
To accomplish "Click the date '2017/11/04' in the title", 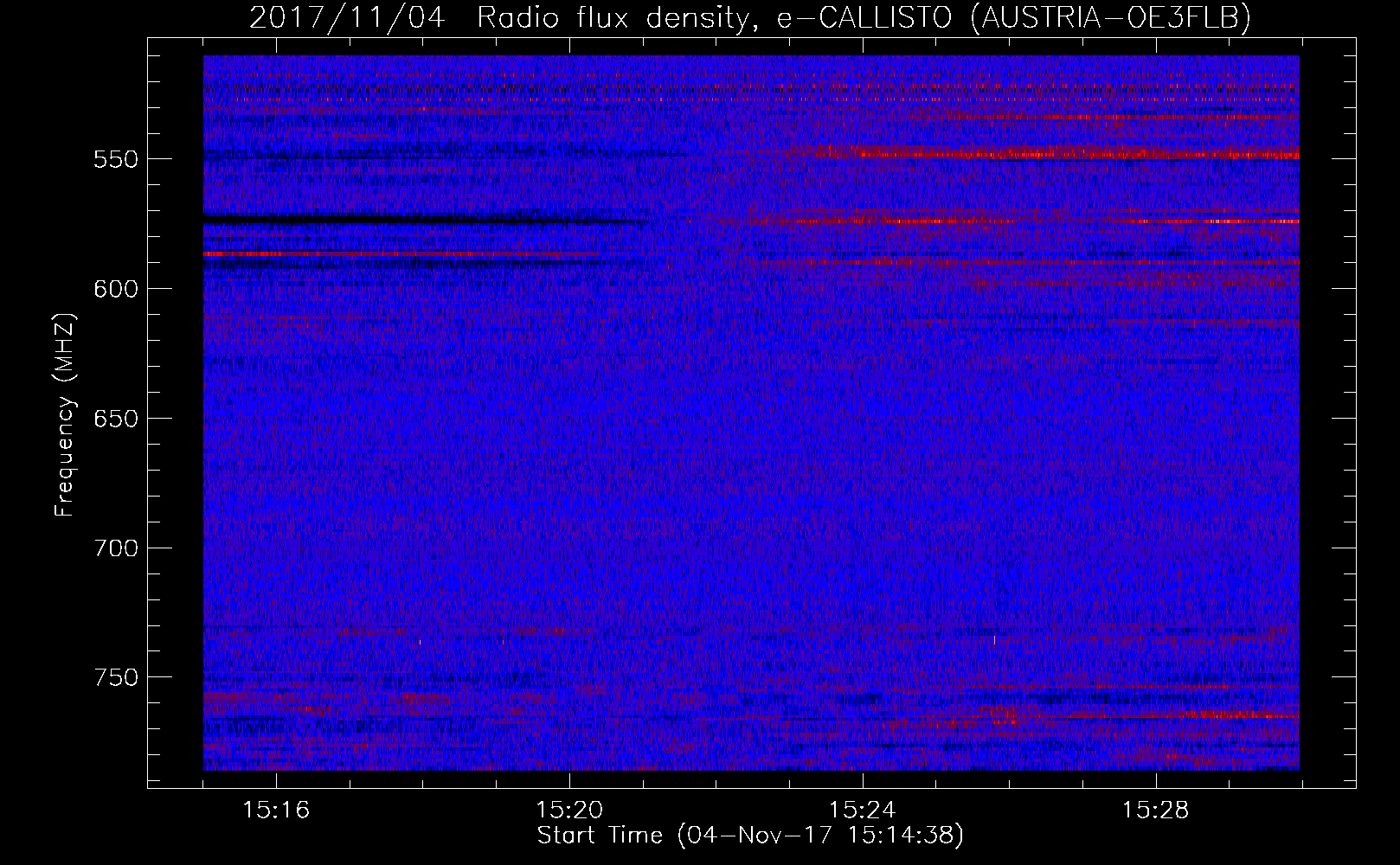I will [348, 17].
